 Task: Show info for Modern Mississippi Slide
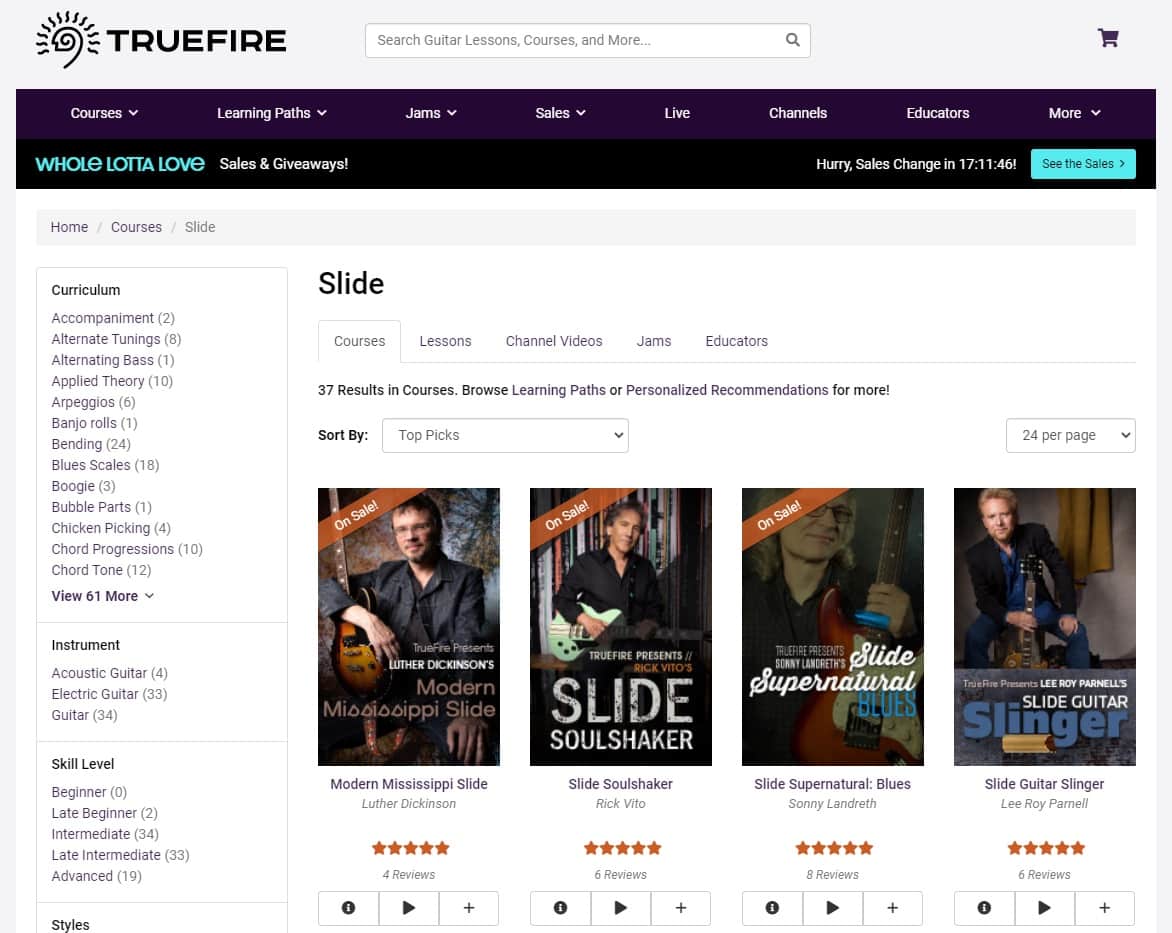point(348,908)
